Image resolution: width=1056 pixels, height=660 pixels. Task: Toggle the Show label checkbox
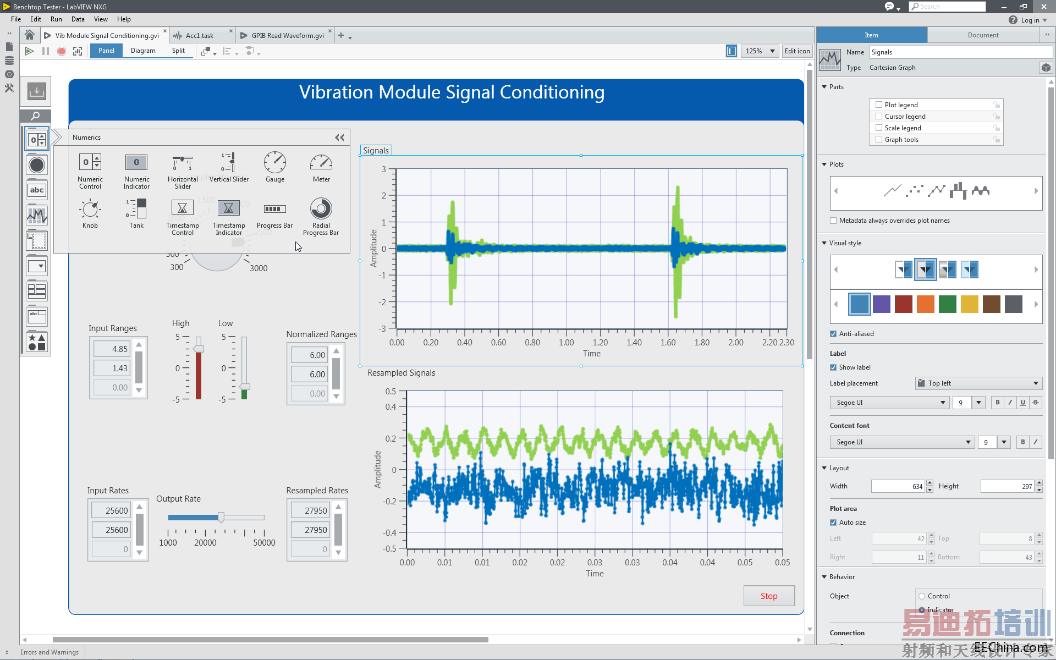[x=834, y=367]
